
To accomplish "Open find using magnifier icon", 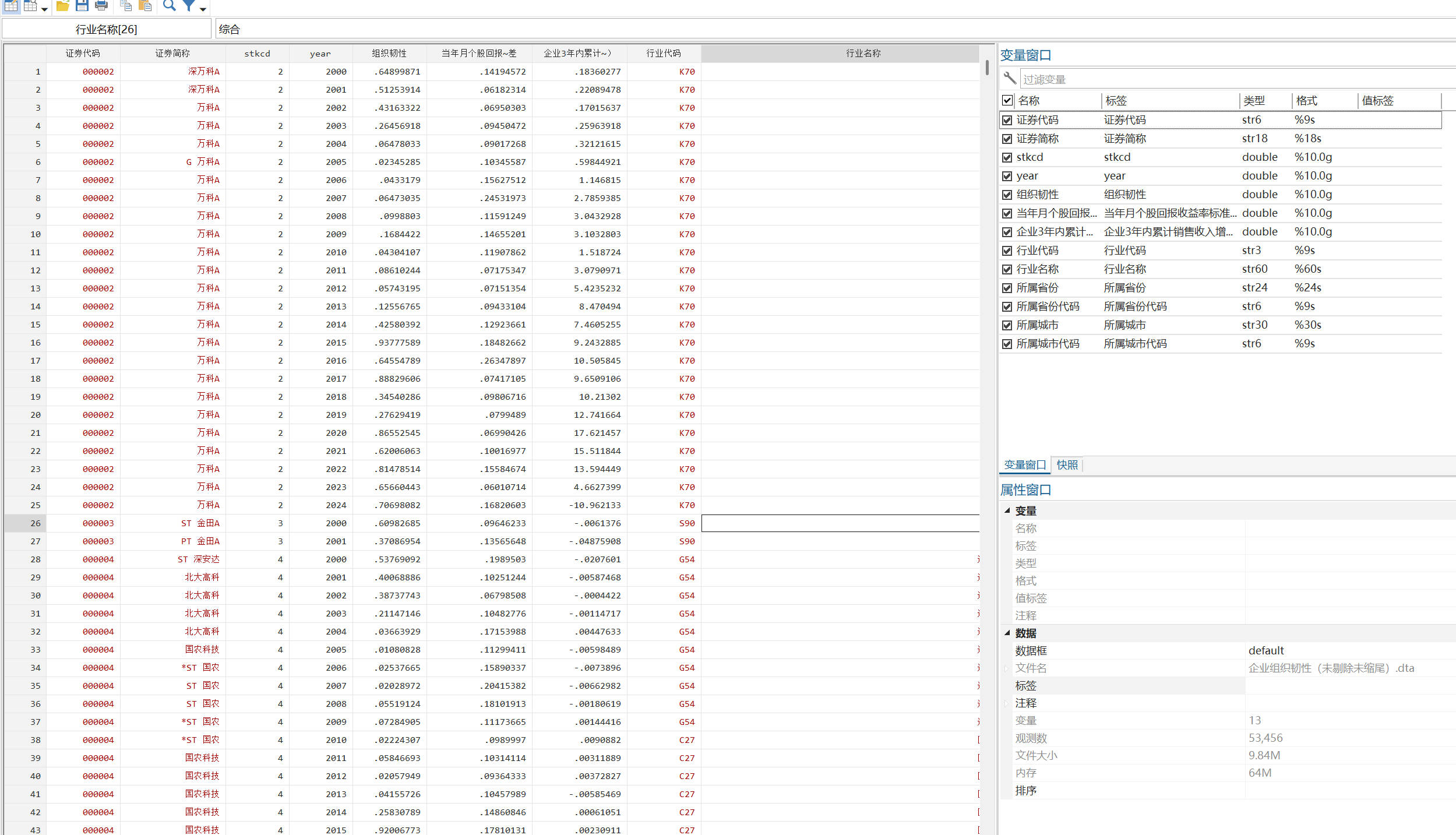I will [169, 6].
